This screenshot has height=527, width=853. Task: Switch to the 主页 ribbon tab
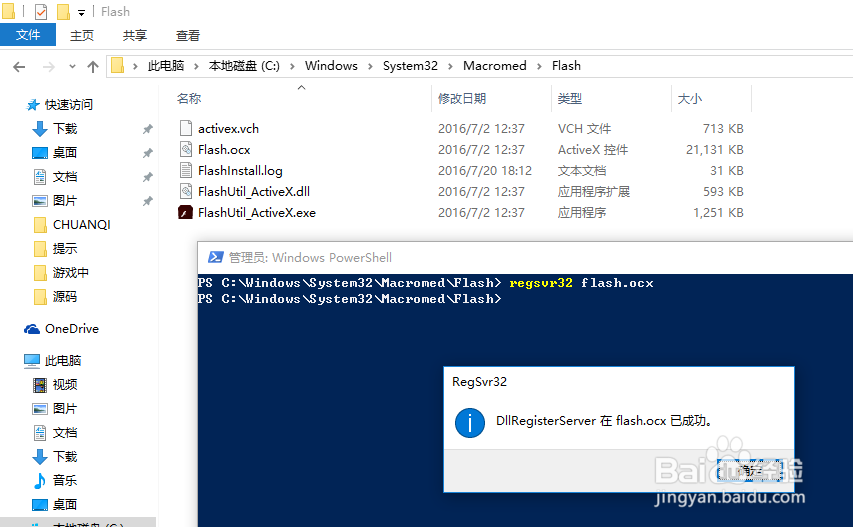82,35
